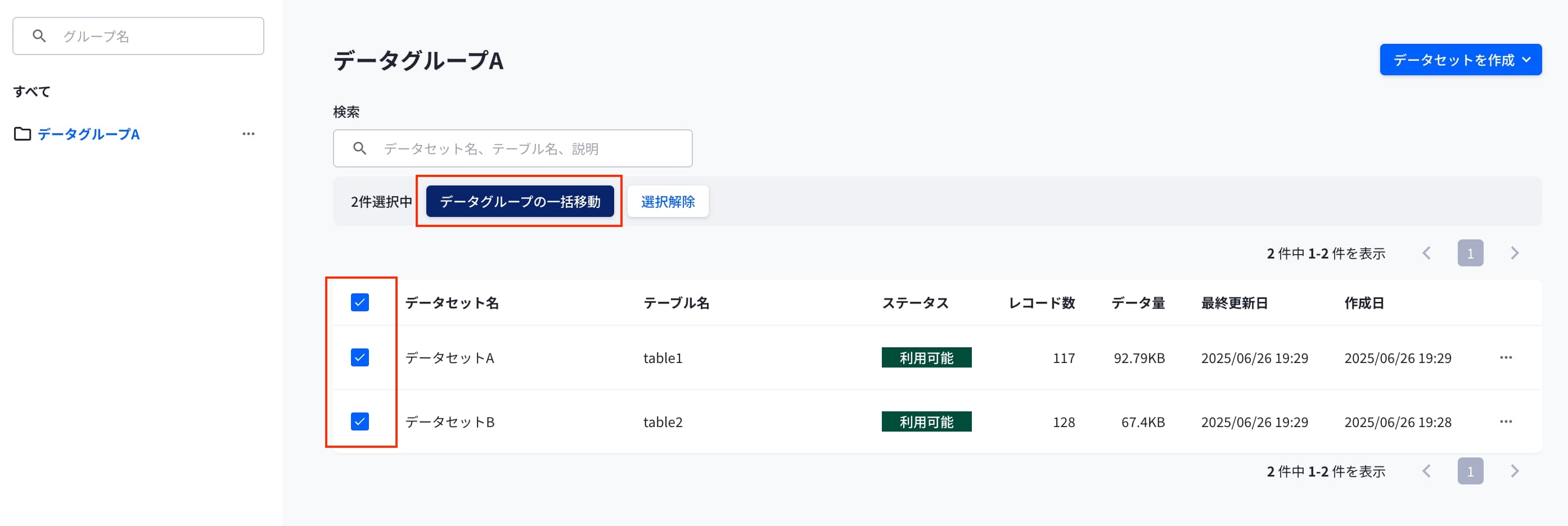Uncheck the データセットA row checkbox
1568x526 pixels.
point(360,357)
